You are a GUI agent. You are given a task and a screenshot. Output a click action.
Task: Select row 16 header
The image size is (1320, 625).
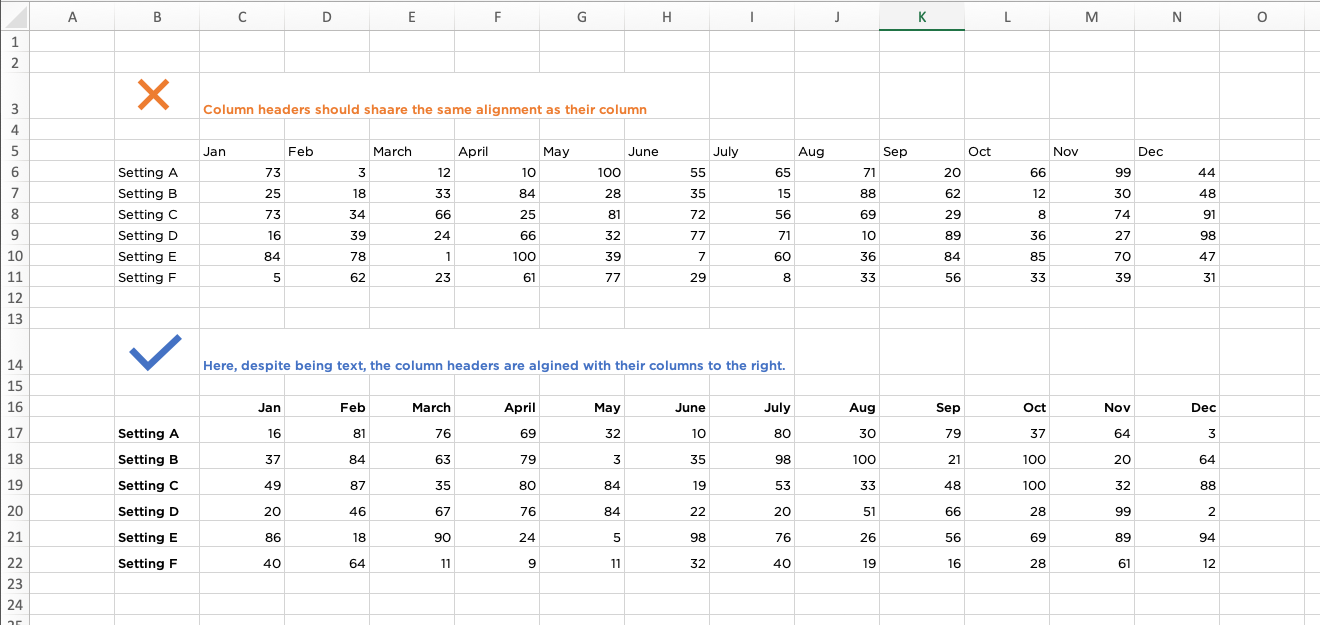(x=15, y=407)
